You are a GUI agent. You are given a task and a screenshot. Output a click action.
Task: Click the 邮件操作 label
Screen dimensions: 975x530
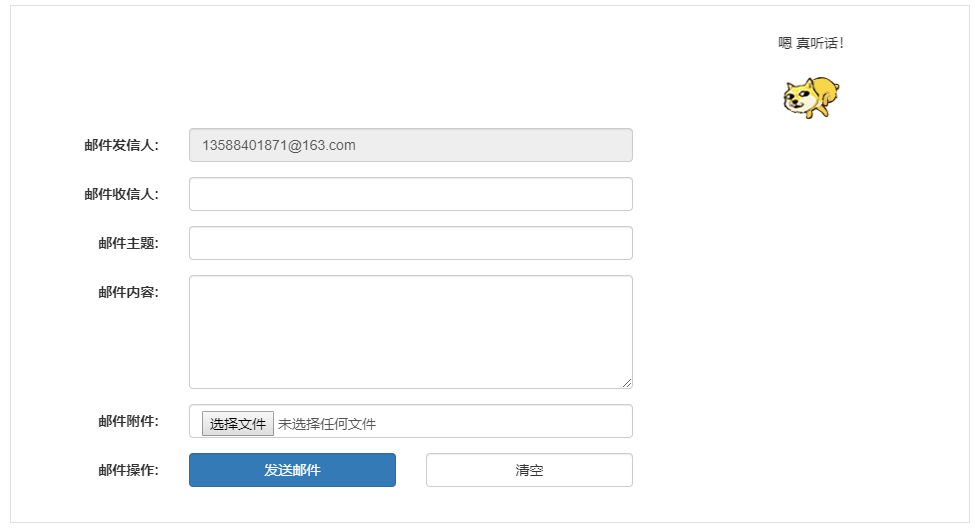pyautogui.click(x=129, y=470)
